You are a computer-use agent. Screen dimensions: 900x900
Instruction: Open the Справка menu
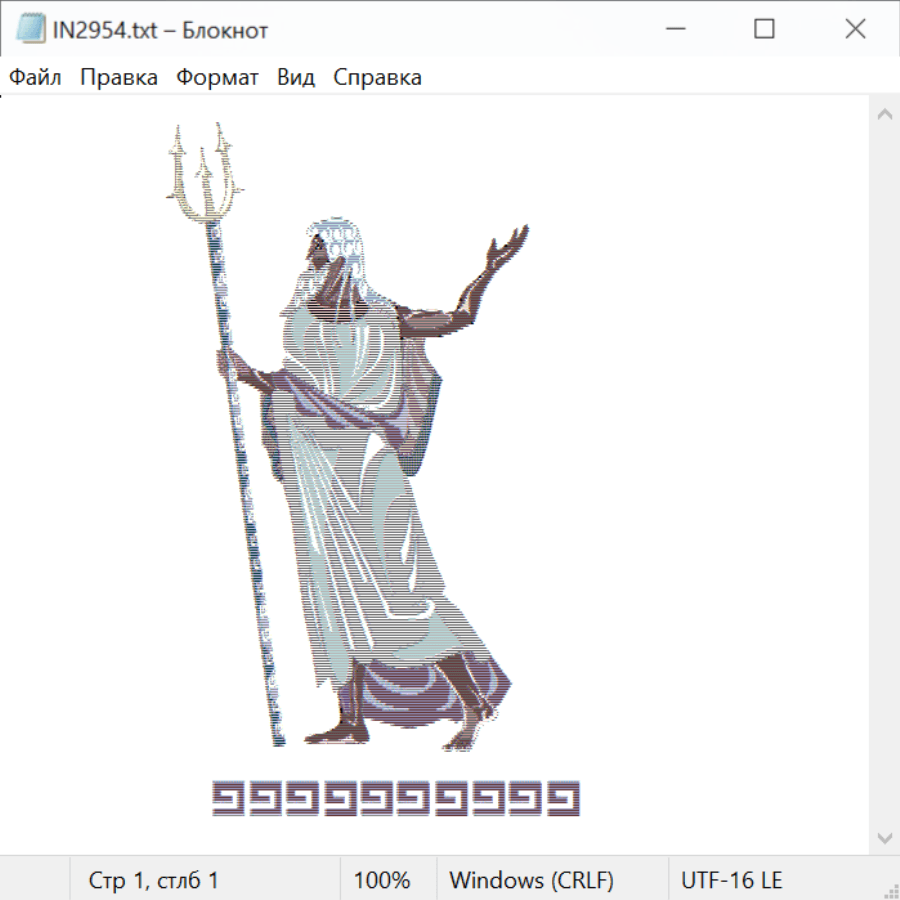tap(377, 78)
